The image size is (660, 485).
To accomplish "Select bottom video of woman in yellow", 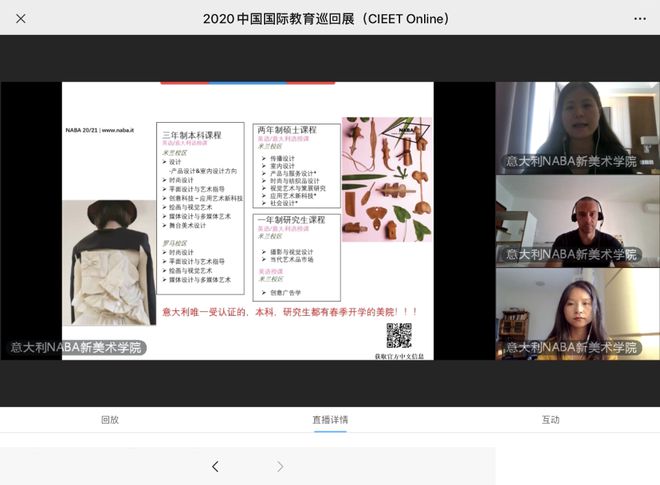I will tap(578, 314).
